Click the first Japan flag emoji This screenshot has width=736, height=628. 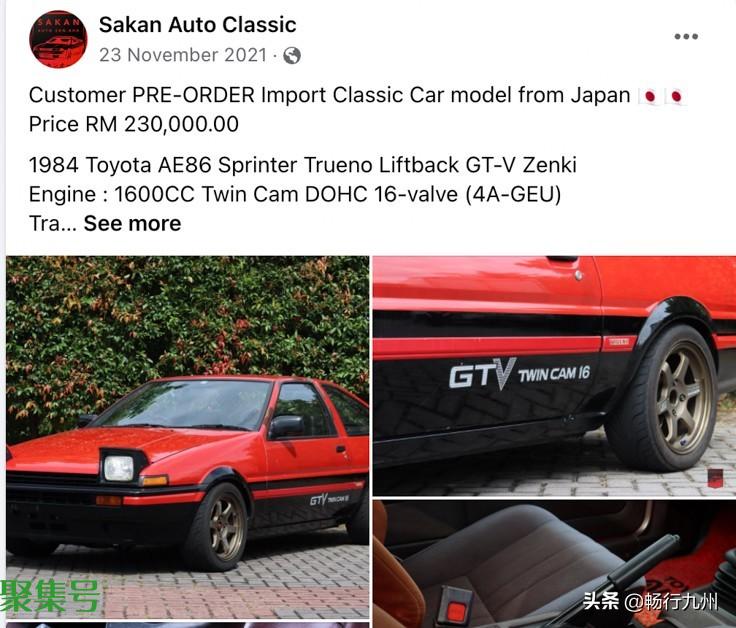click(650, 96)
